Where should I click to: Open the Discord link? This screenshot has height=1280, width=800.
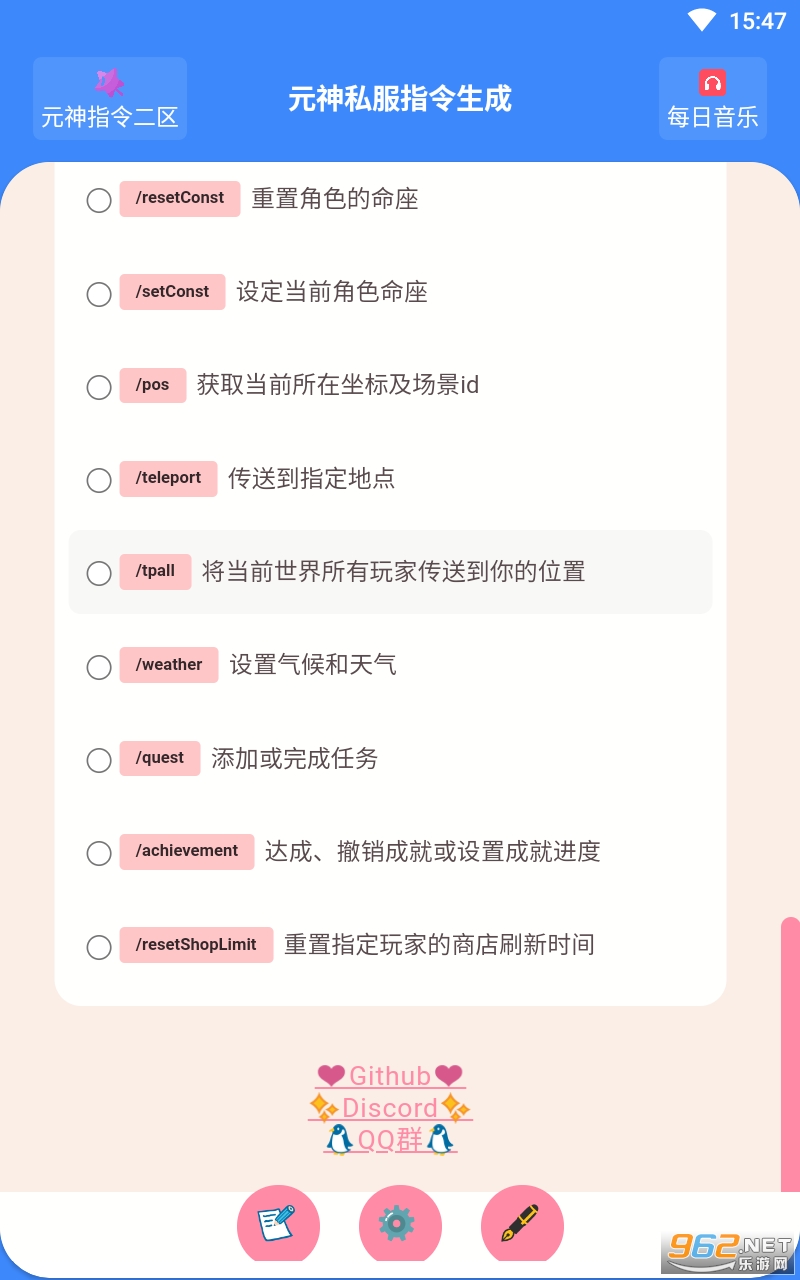click(390, 1108)
